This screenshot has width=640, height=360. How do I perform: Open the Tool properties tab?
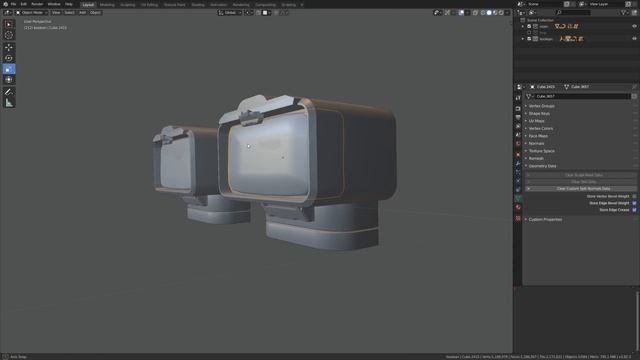pyautogui.click(x=518, y=98)
